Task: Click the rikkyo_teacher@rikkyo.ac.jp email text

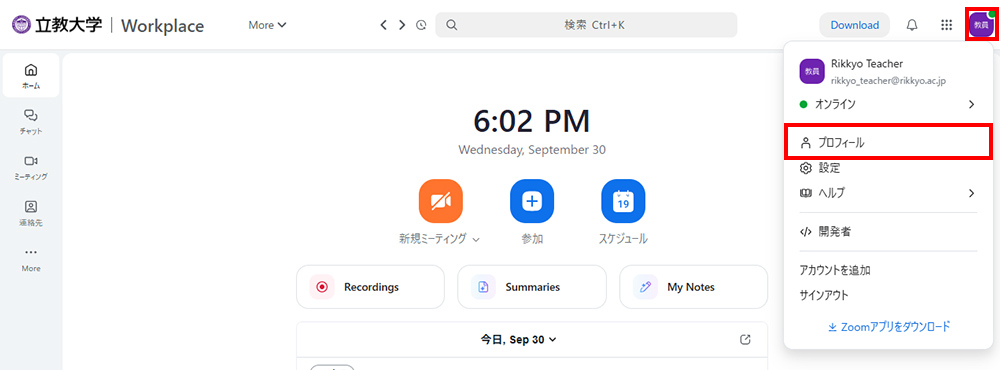Action: point(888,80)
